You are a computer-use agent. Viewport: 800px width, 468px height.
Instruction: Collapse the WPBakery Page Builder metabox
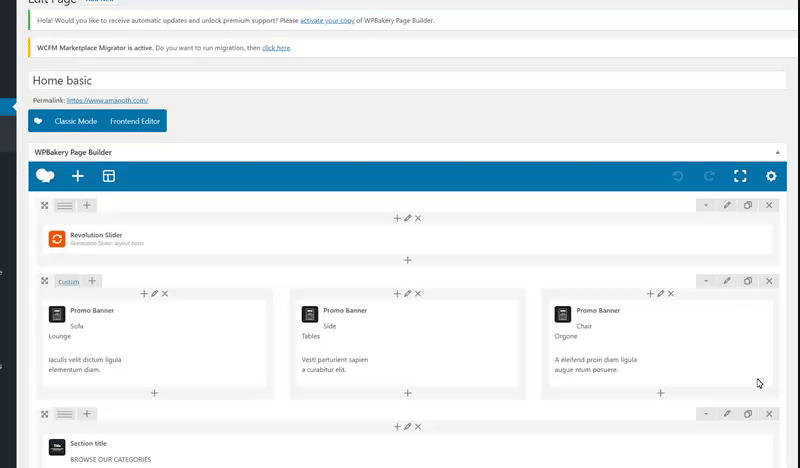[x=778, y=153]
